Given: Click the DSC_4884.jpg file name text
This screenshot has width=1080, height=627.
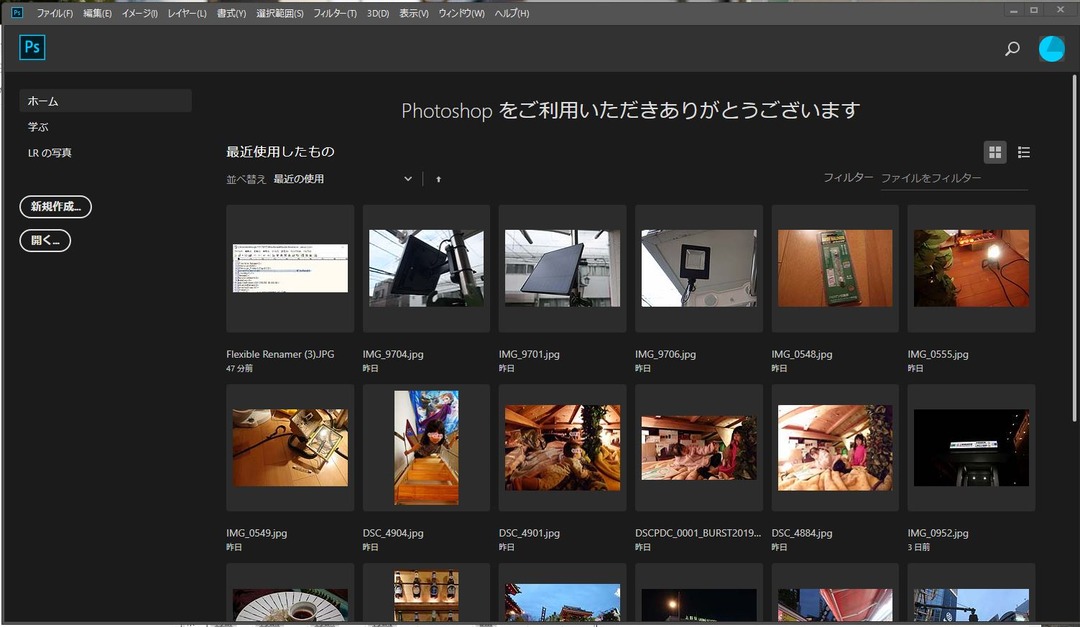Looking at the screenshot, I should pos(802,533).
